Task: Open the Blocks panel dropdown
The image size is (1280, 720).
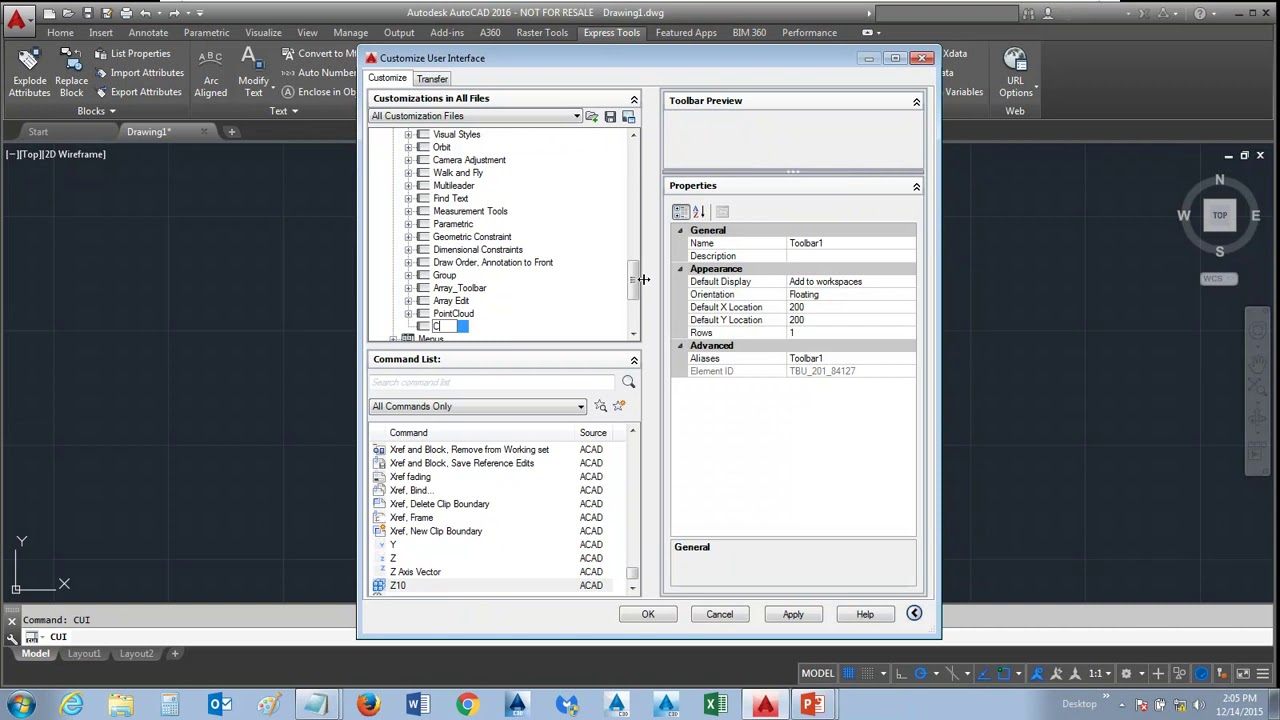Action: pos(96,111)
